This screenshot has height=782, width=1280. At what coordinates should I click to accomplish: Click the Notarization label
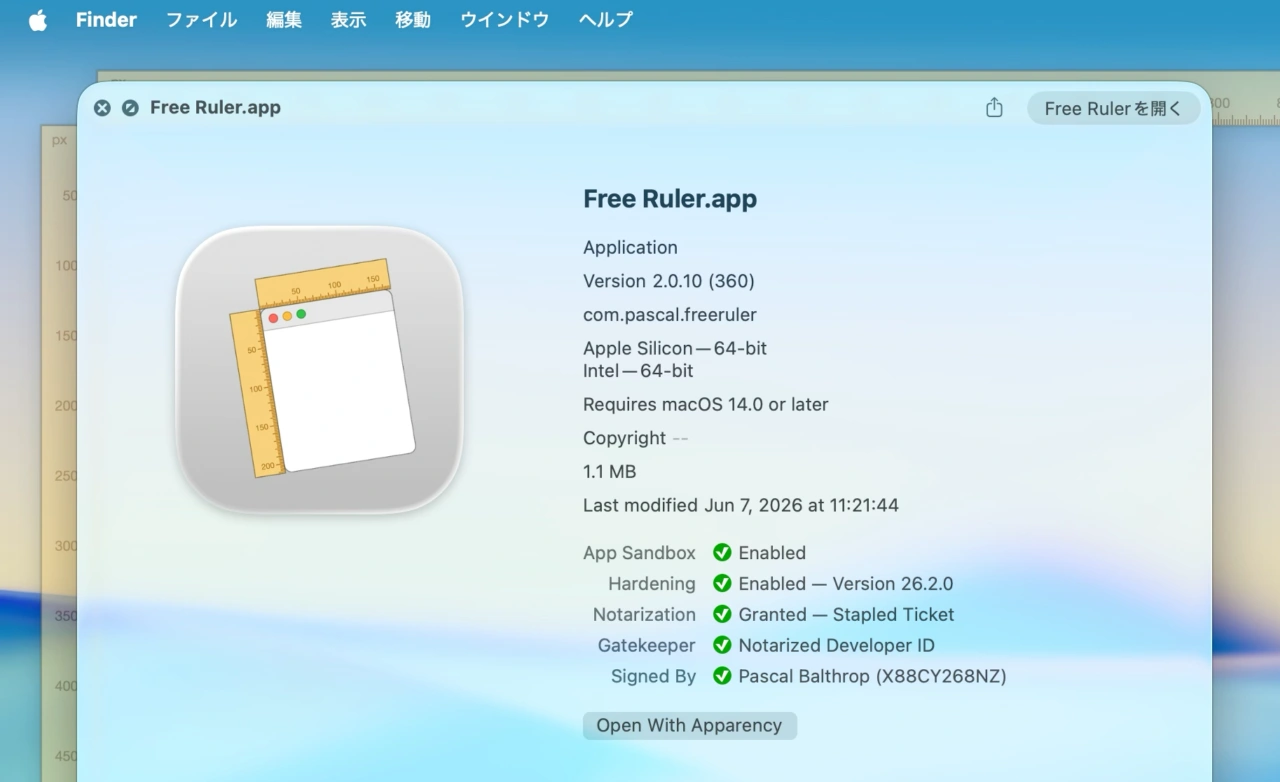(644, 614)
